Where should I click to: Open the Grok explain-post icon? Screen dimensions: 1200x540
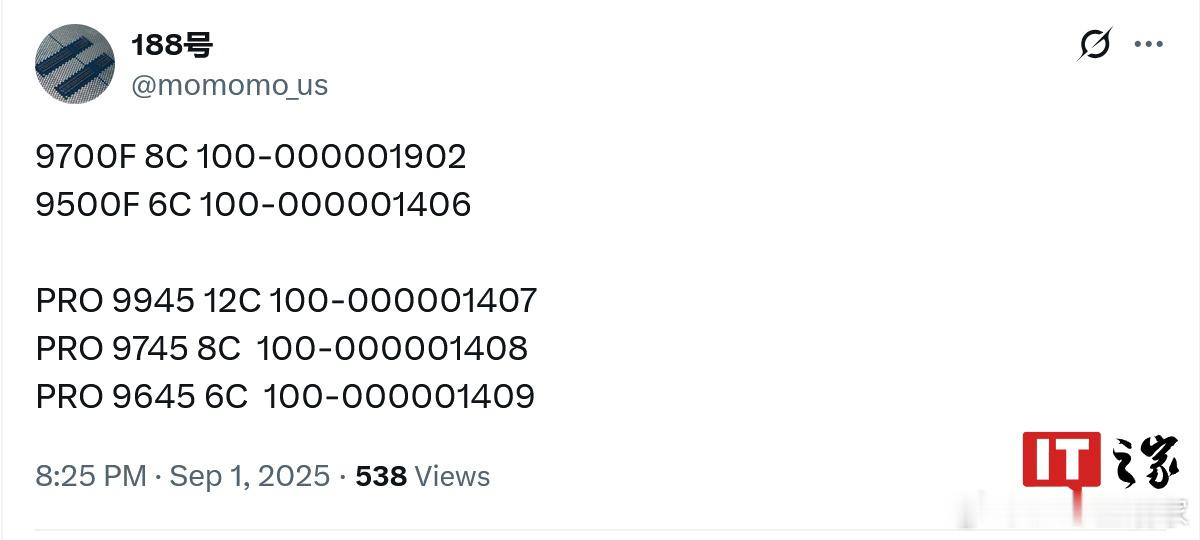[1095, 44]
